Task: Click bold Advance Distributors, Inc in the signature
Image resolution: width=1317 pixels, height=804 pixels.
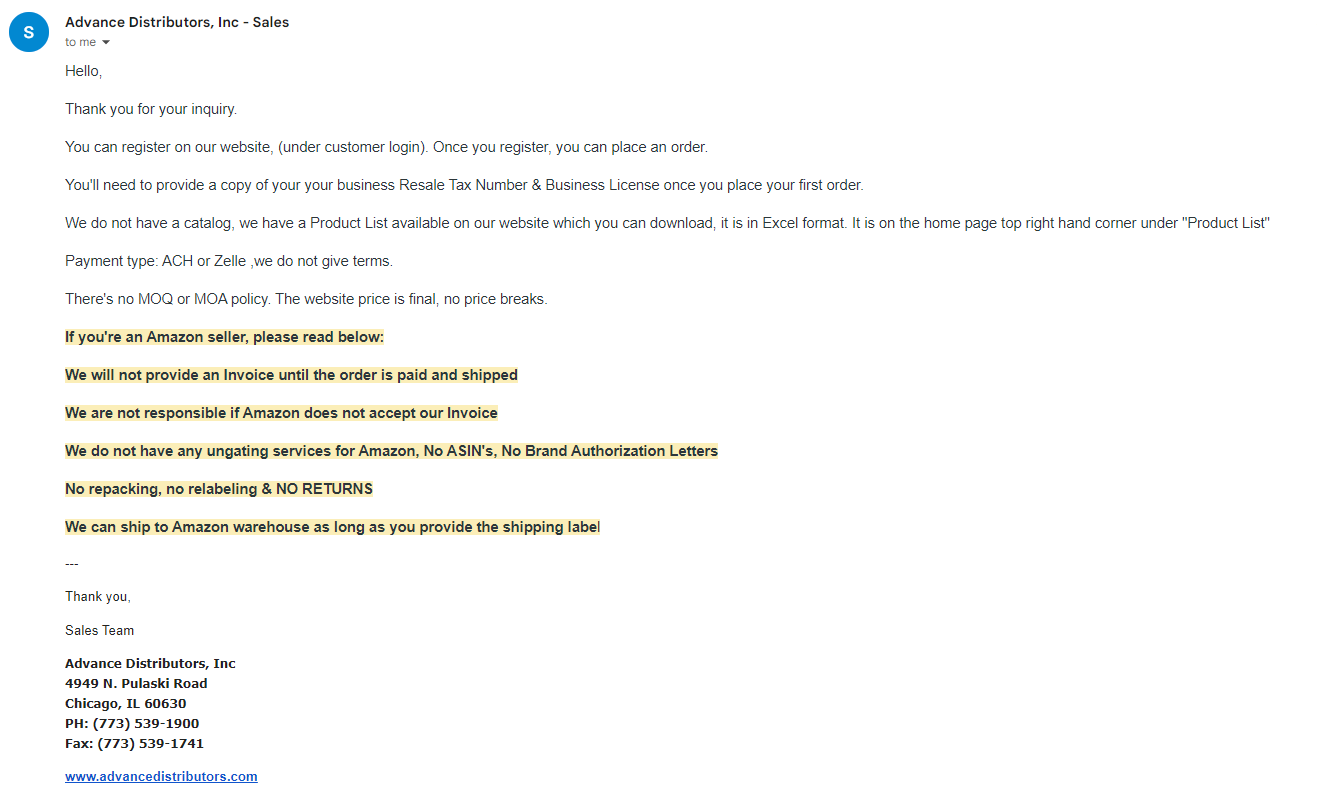Action: coord(150,663)
